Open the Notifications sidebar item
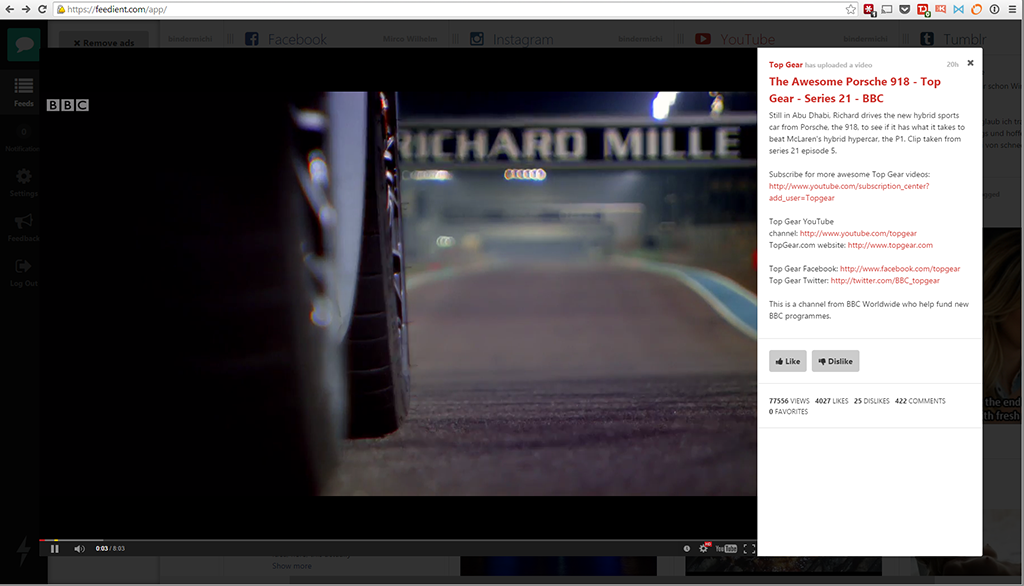 click(24, 138)
